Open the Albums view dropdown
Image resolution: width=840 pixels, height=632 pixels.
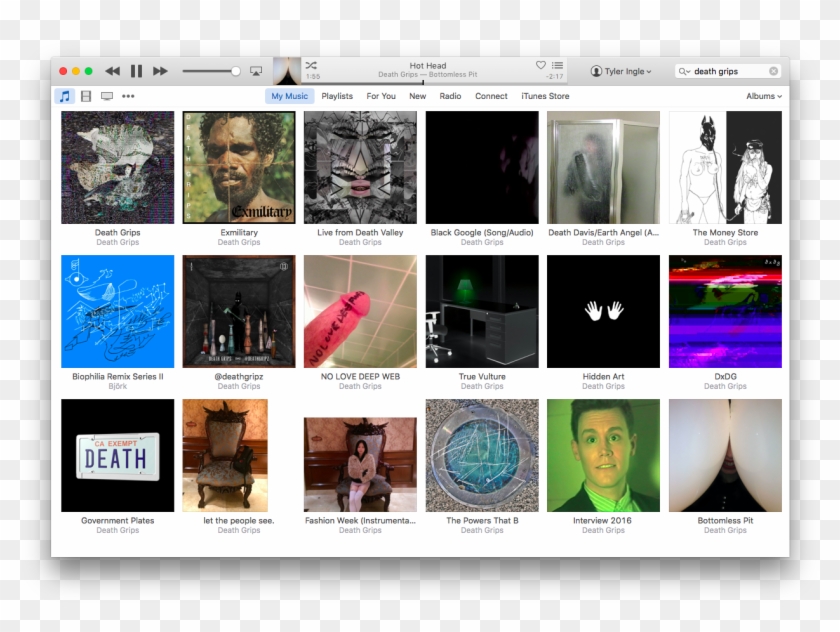click(764, 96)
